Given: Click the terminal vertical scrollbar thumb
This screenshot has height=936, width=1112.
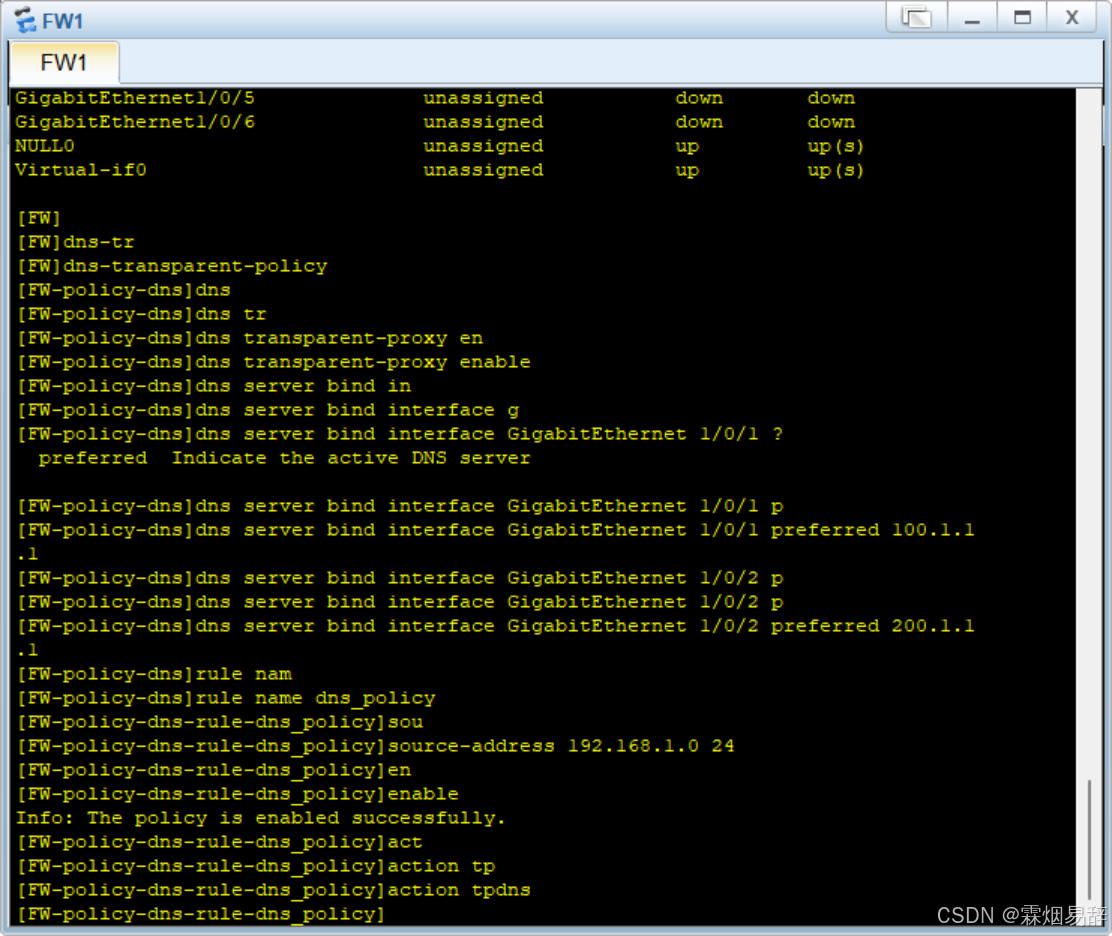Looking at the screenshot, I should coord(1089,840).
